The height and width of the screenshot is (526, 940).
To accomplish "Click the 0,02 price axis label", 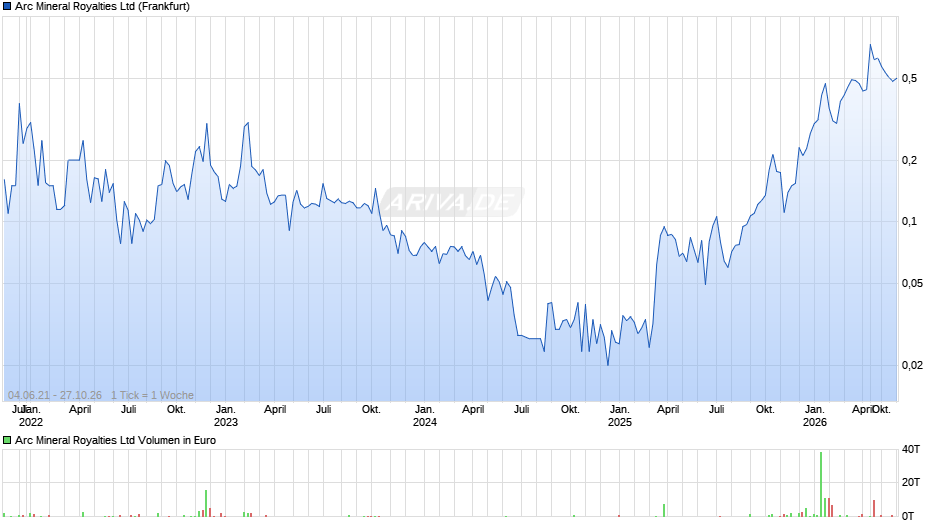I will click(x=912, y=365).
